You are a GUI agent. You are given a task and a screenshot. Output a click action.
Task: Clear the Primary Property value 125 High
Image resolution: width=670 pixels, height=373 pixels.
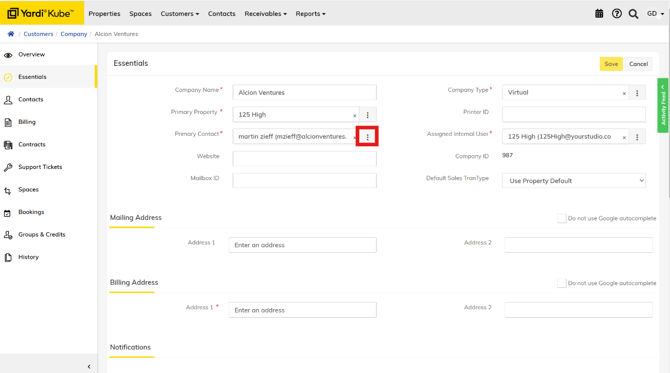354,115
